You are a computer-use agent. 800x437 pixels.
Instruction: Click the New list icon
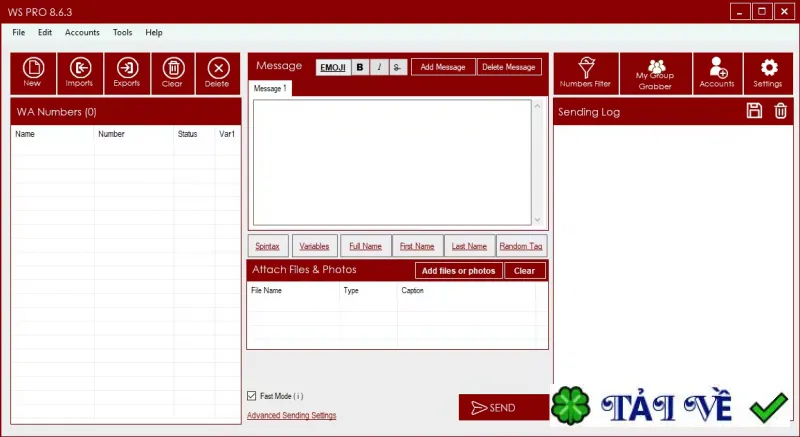[33, 73]
